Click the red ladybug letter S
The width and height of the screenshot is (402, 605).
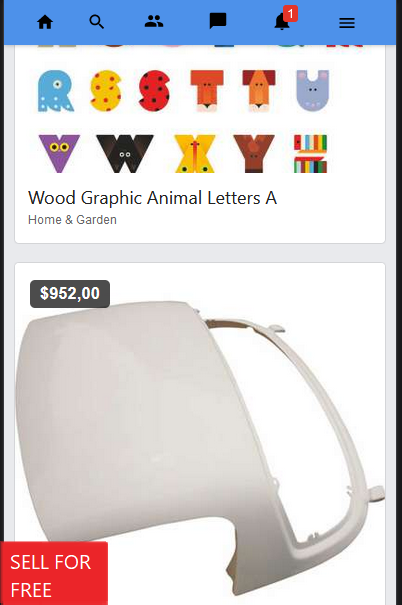(154, 91)
